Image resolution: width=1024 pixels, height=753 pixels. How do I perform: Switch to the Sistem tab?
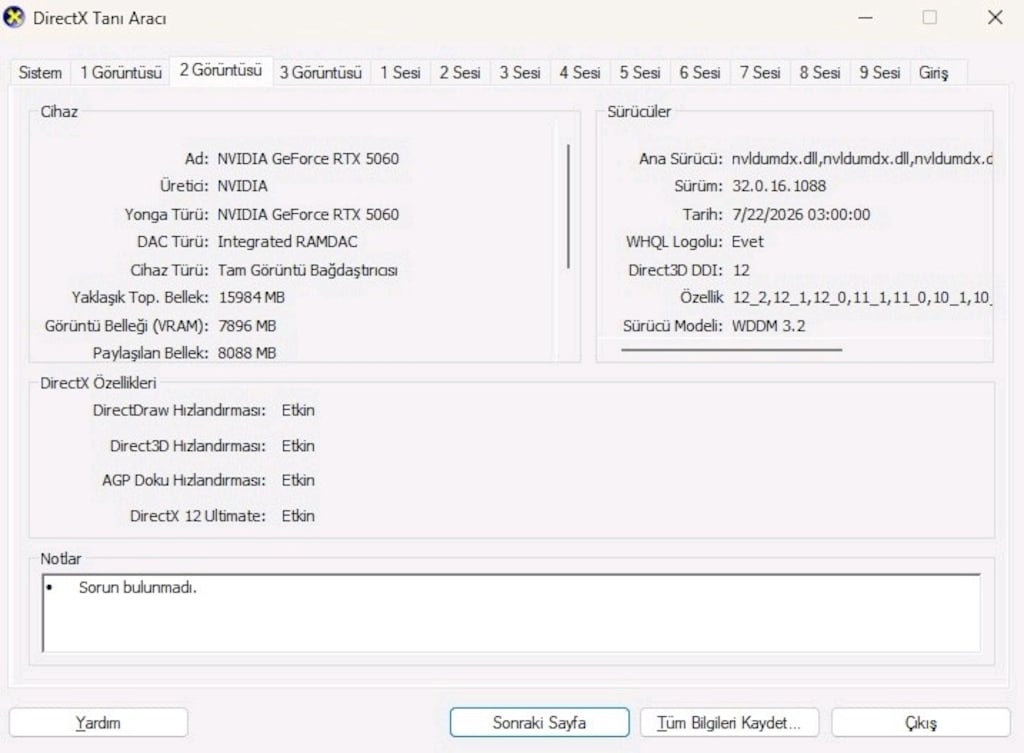coord(40,72)
